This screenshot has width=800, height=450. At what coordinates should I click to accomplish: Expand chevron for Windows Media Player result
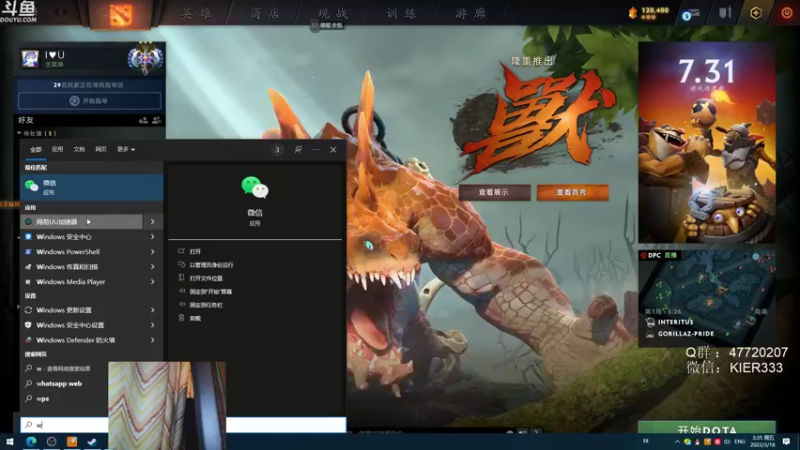(152, 282)
